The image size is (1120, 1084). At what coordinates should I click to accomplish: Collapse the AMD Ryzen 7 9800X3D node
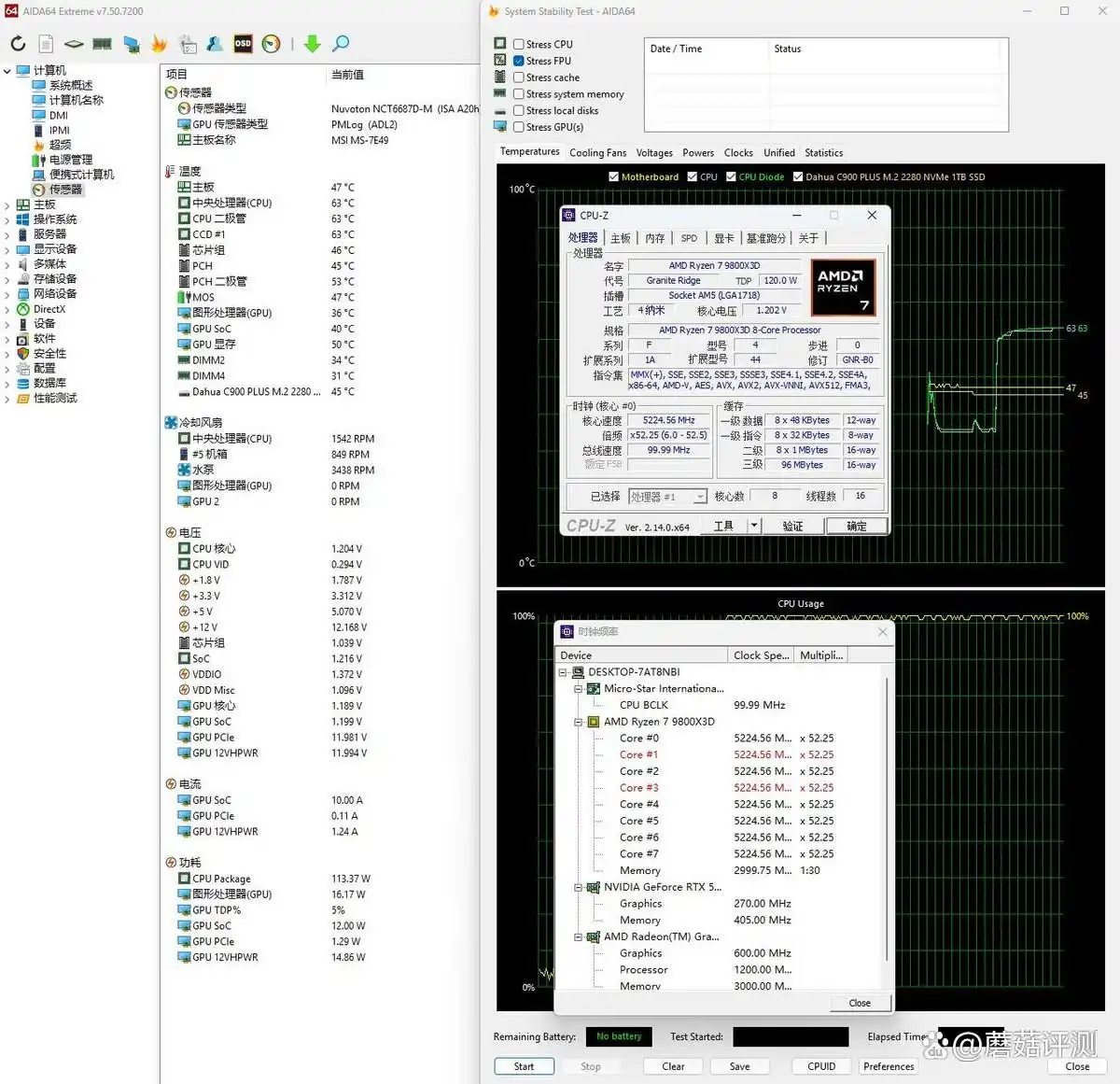click(x=579, y=721)
